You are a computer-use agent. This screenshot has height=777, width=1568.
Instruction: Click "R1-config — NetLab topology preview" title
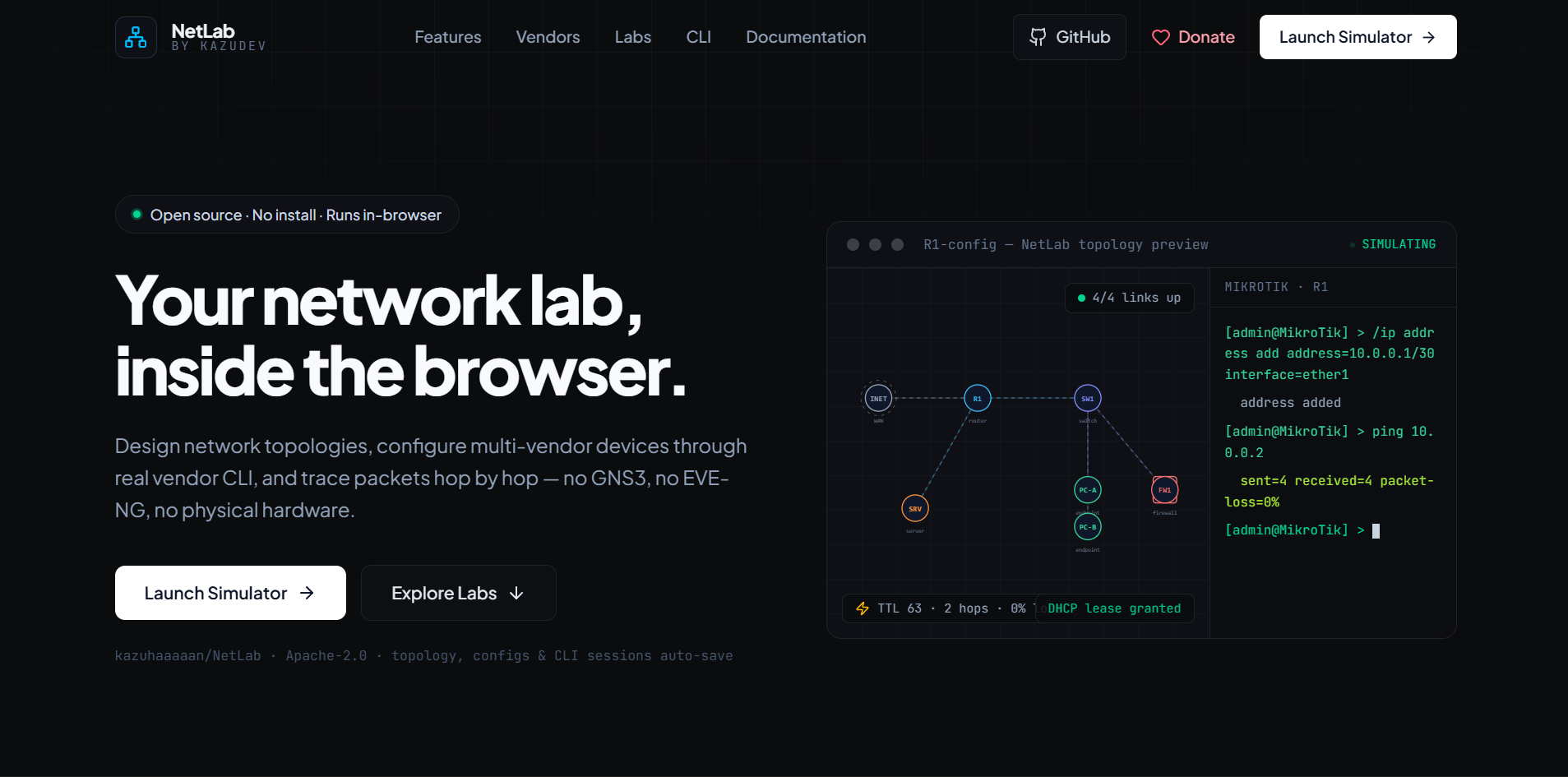(x=1066, y=244)
